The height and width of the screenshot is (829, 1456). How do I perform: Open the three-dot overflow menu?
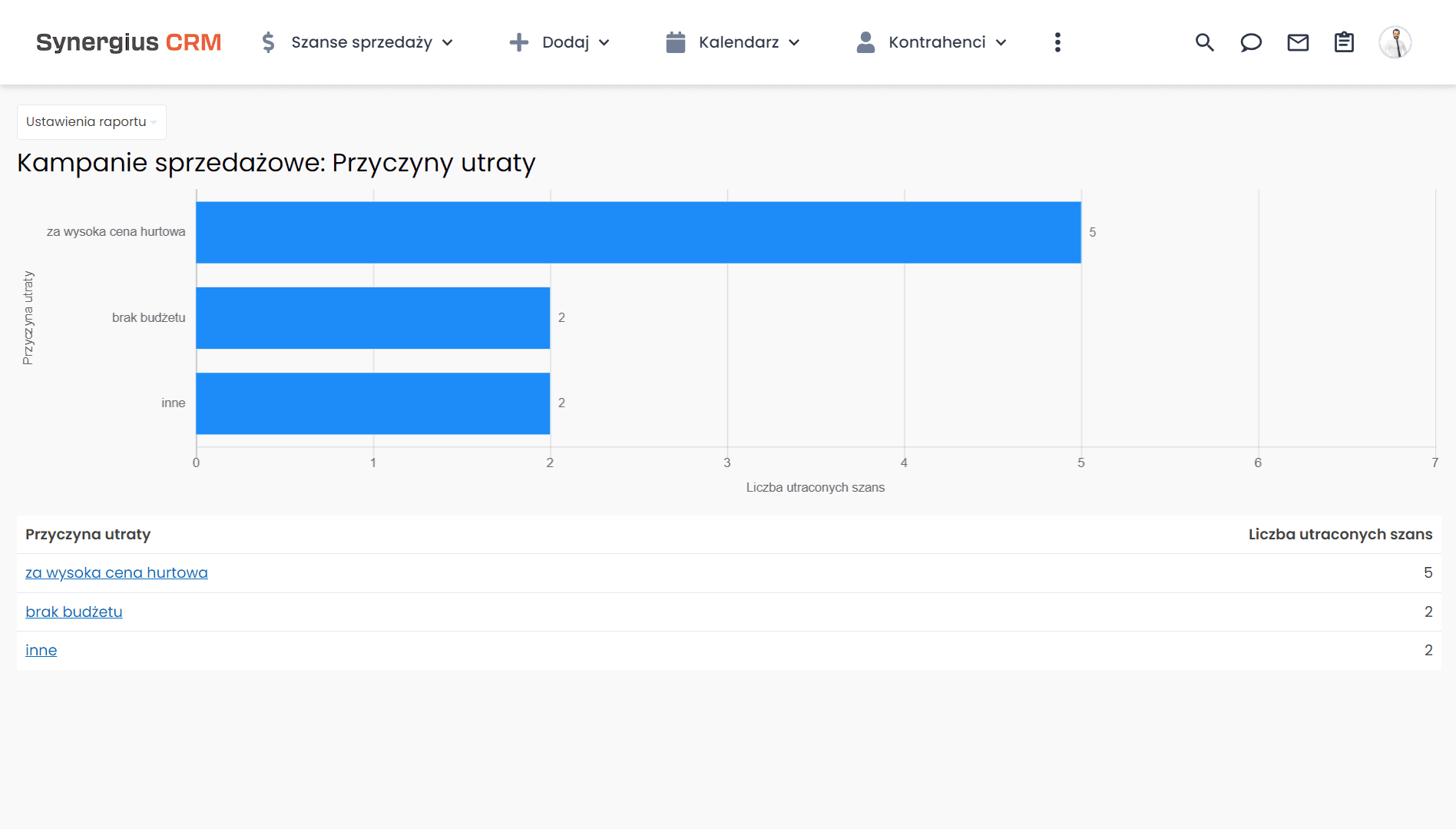tap(1057, 42)
